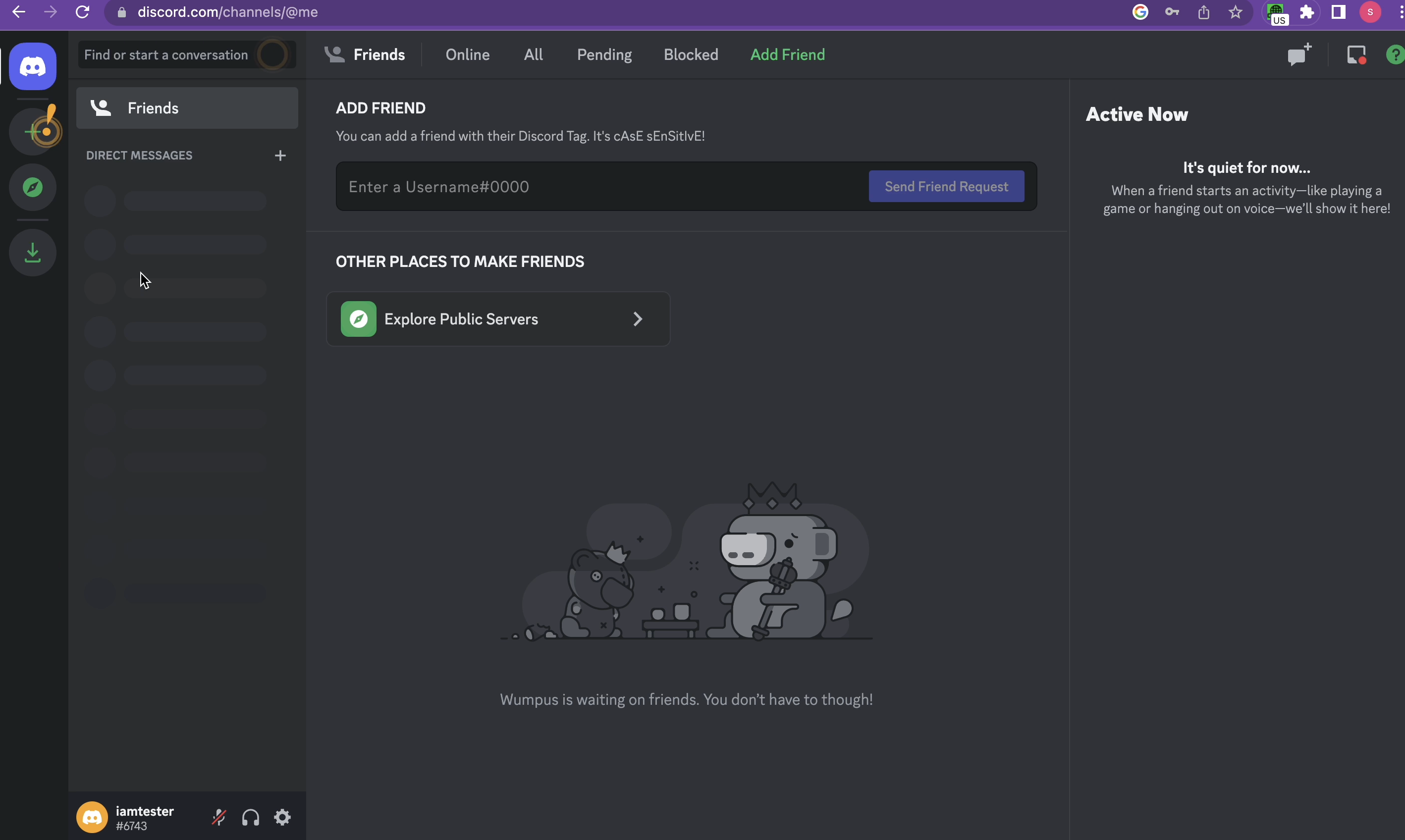The image size is (1405, 840).
Task: Open Discord home direct messages icon
Action: pos(33,66)
